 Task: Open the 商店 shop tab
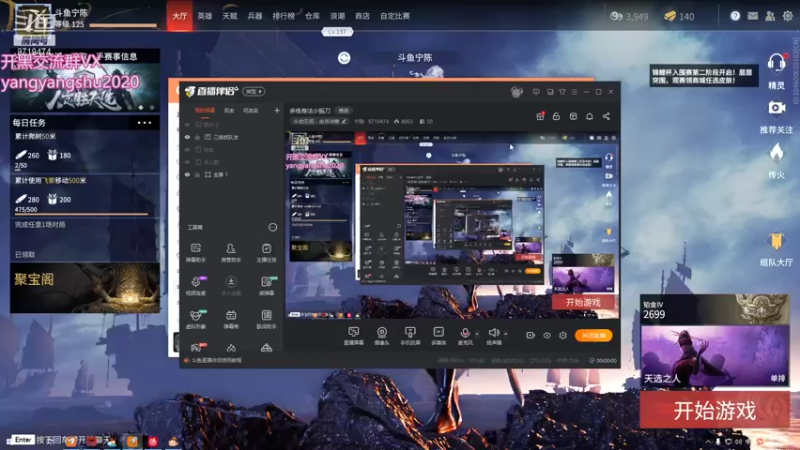[x=362, y=16]
